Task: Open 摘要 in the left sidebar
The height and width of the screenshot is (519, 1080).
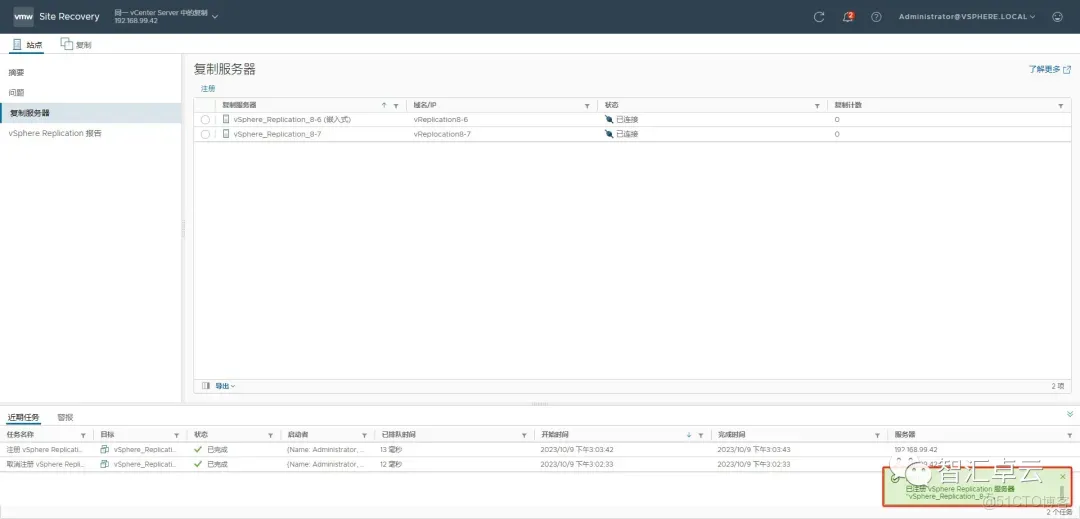Action: click(x=16, y=72)
